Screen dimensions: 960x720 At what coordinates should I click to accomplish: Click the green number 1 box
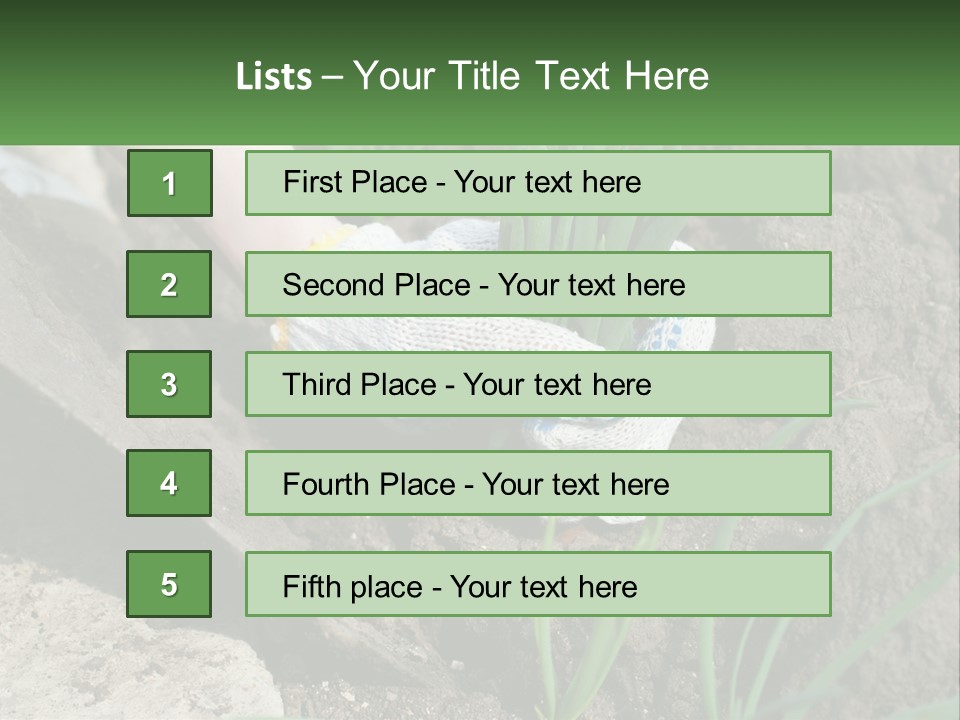pyautogui.click(x=170, y=183)
